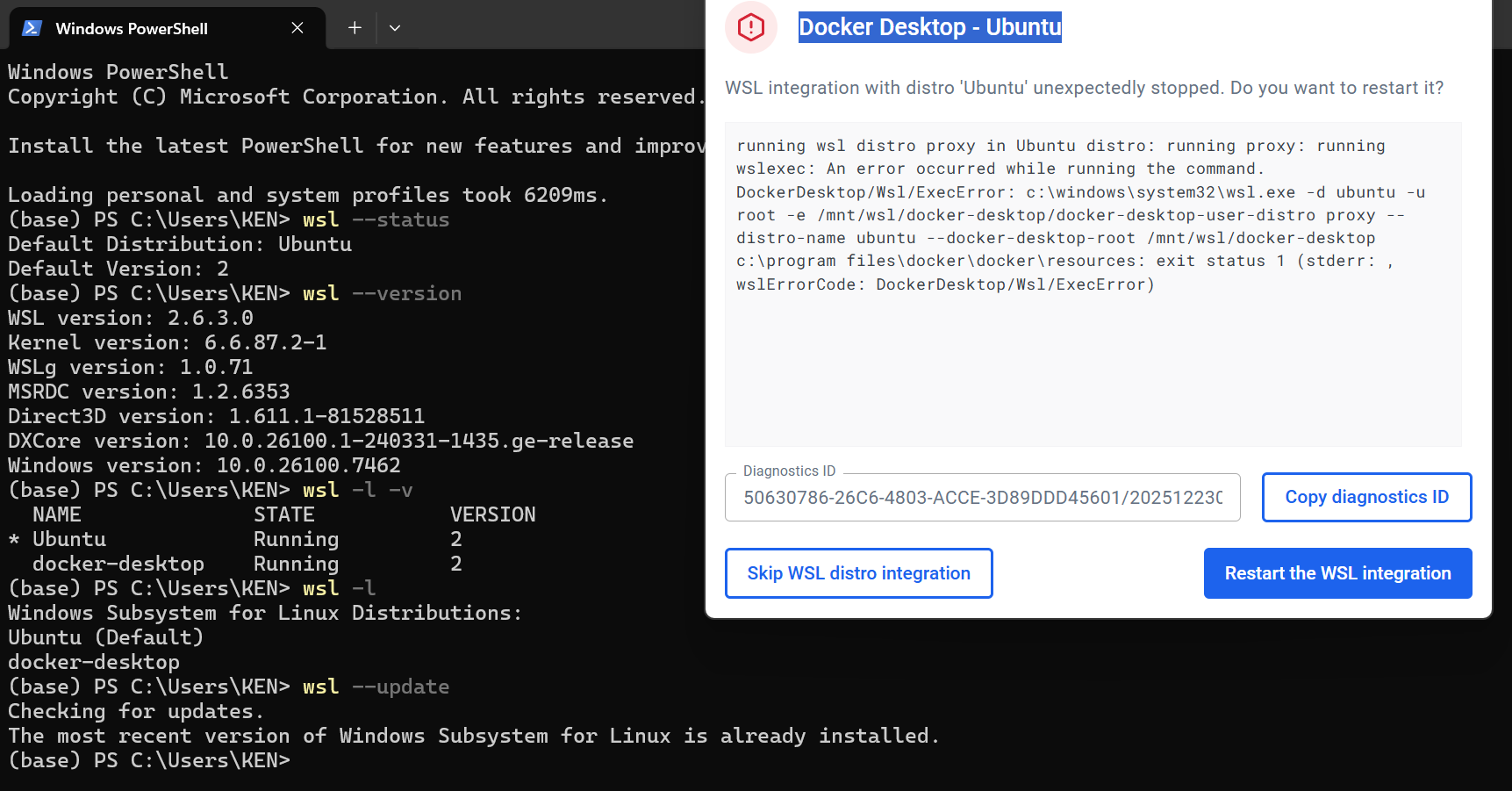Click the 'Ubuntu (Default)' output line

[105, 637]
